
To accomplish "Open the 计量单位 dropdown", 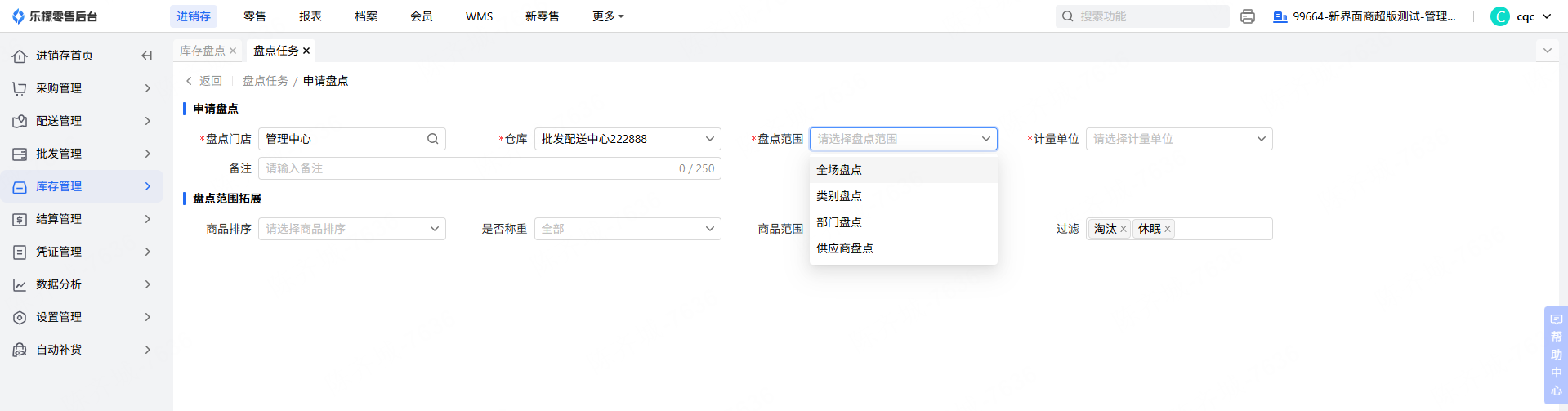I will (1178, 139).
